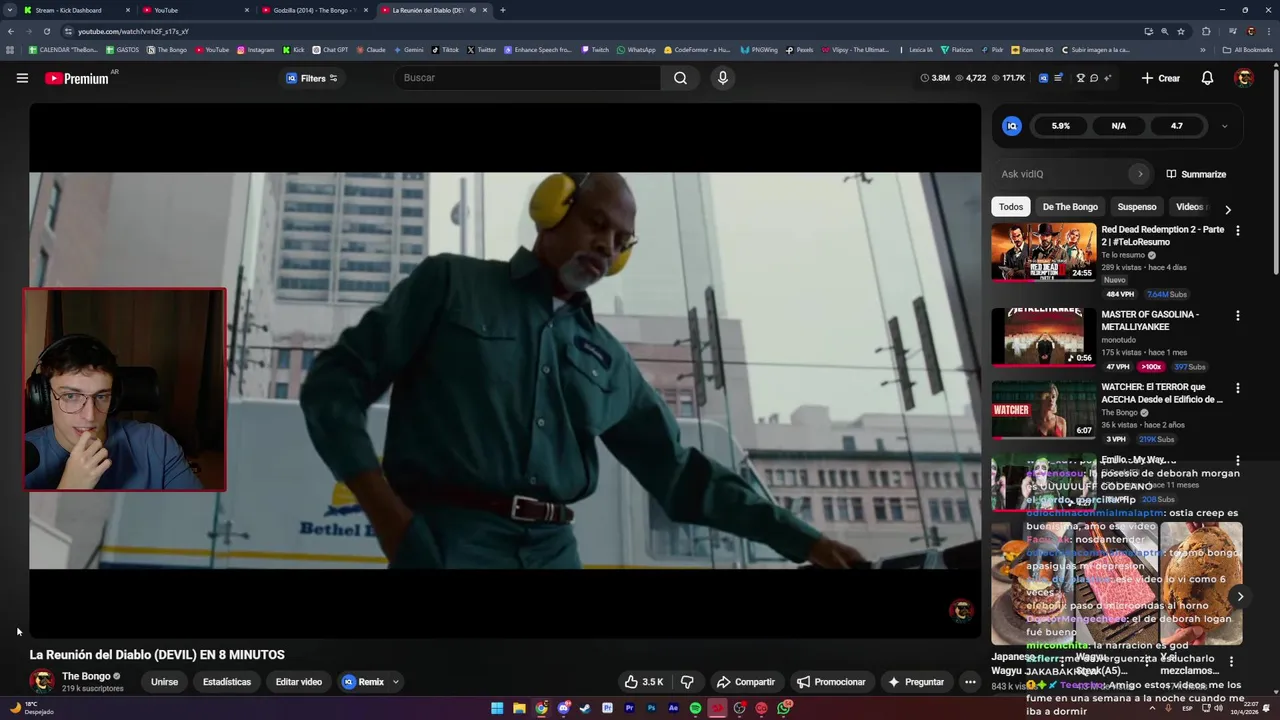Show hidden system tray icons
Screen dimensions: 1280x720
(1151, 708)
